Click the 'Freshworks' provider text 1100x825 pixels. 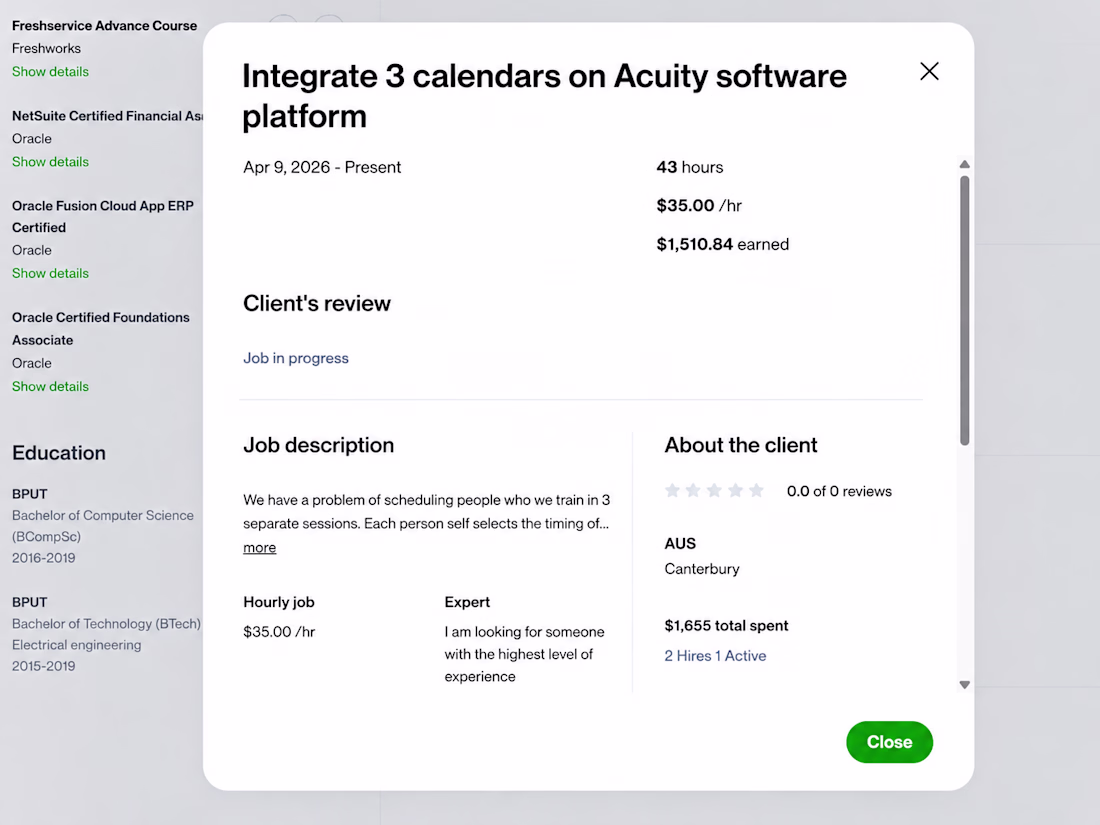point(46,48)
